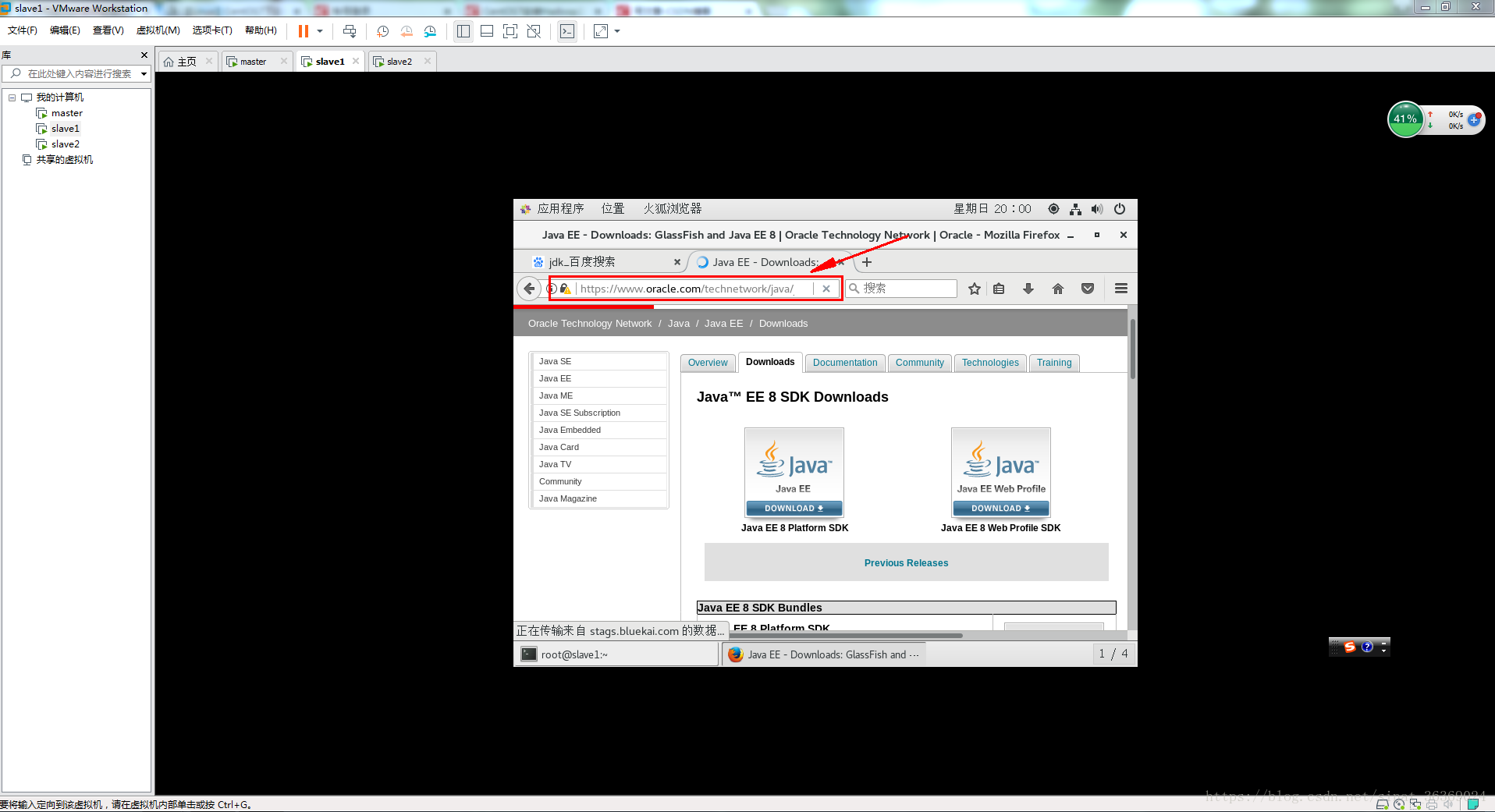Close the library panel with its X
1495x812 pixels.
point(144,55)
